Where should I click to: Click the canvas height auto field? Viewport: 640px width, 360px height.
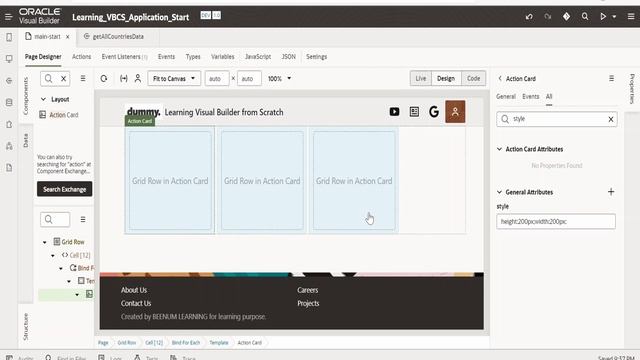[249, 78]
